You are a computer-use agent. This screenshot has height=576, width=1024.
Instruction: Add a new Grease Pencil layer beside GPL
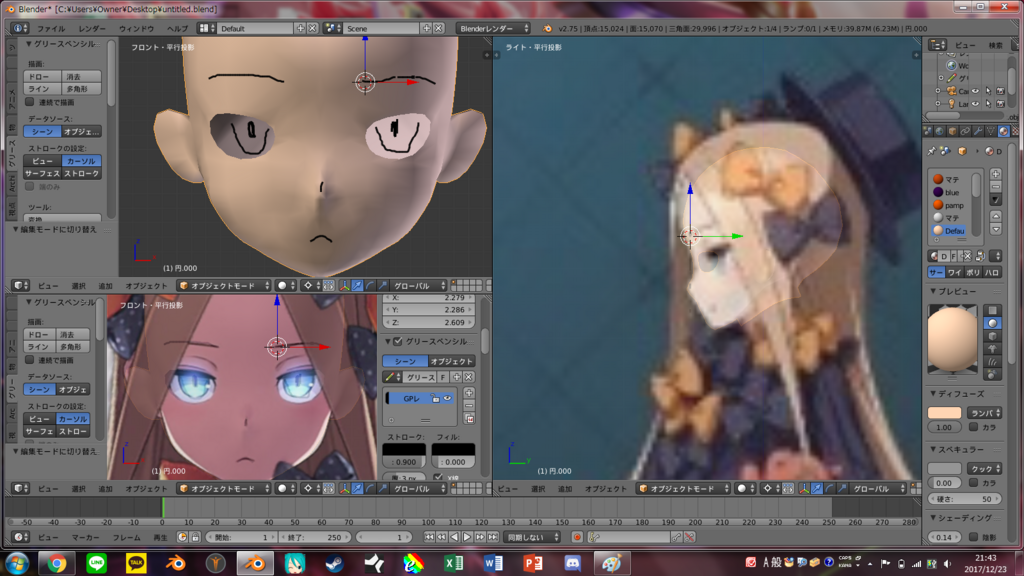tap(469, 392)
